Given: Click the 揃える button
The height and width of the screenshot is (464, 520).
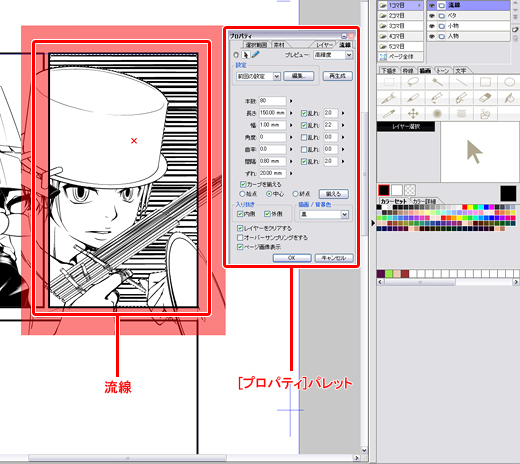Looking at the screenshot, I should [333, 194].
